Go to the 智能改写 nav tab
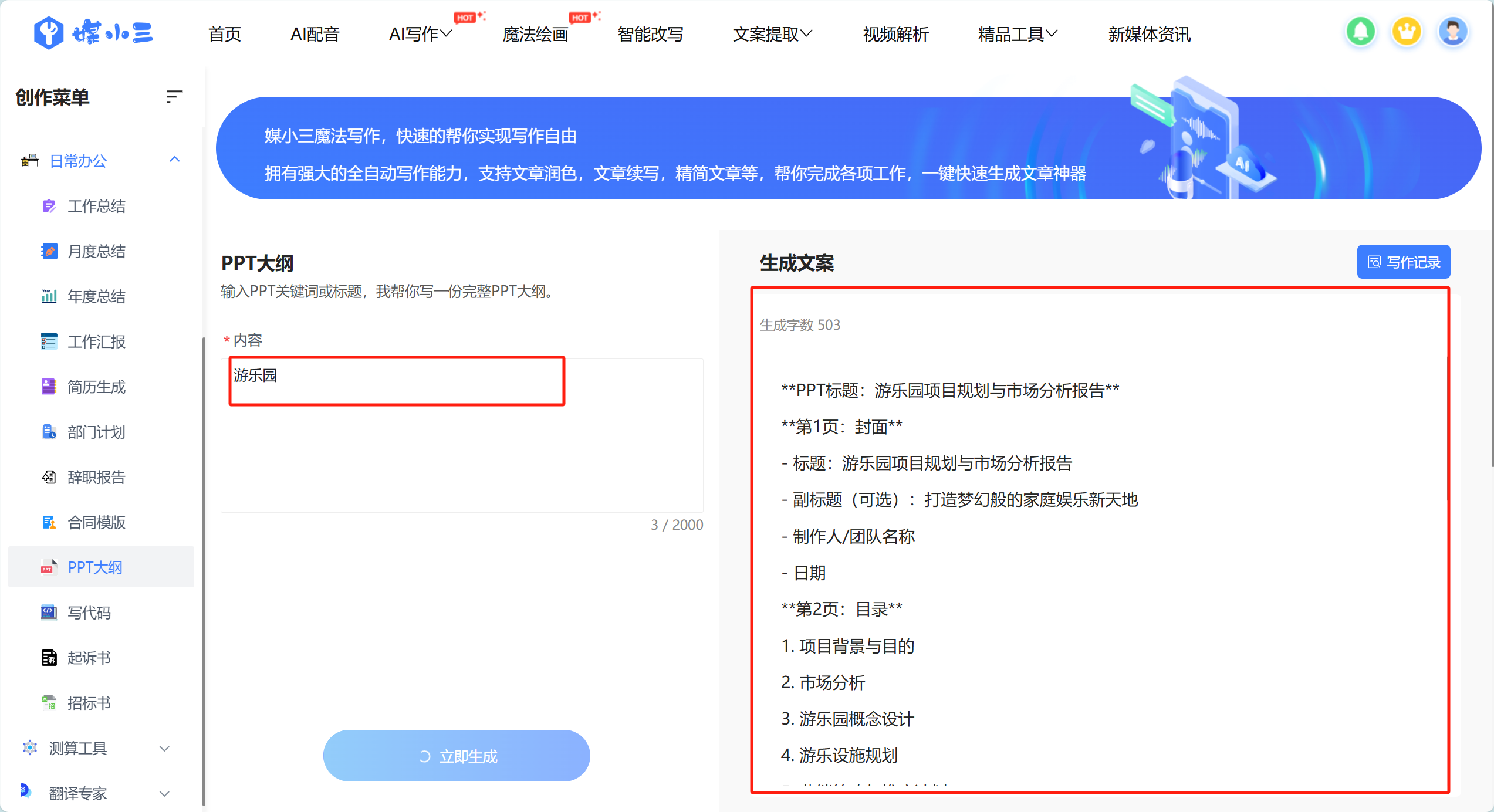The image size is (1494, 812). point(650,34)
